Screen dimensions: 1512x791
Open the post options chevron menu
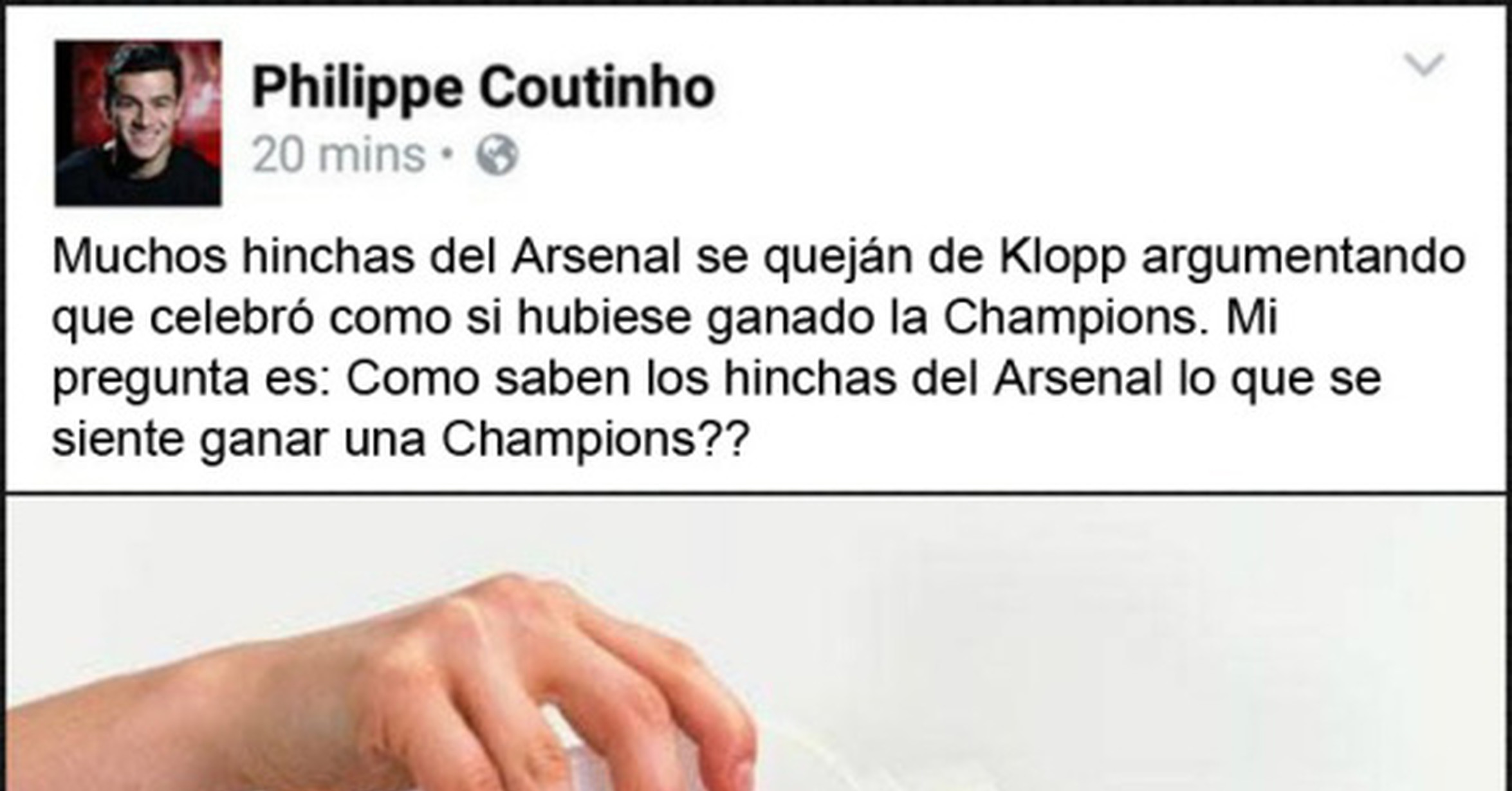click(x=1424, y=65)
